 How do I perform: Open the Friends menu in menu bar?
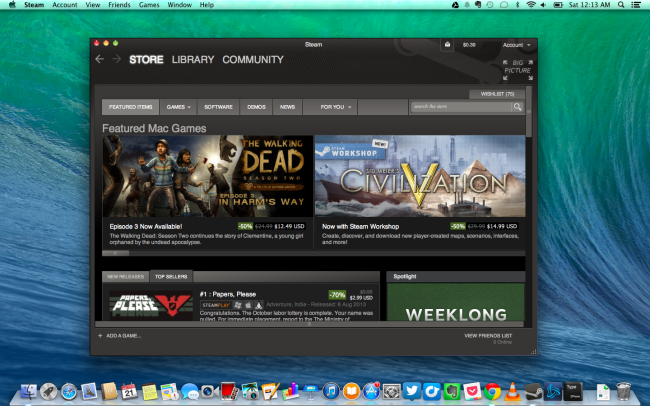tap(120, 5)
